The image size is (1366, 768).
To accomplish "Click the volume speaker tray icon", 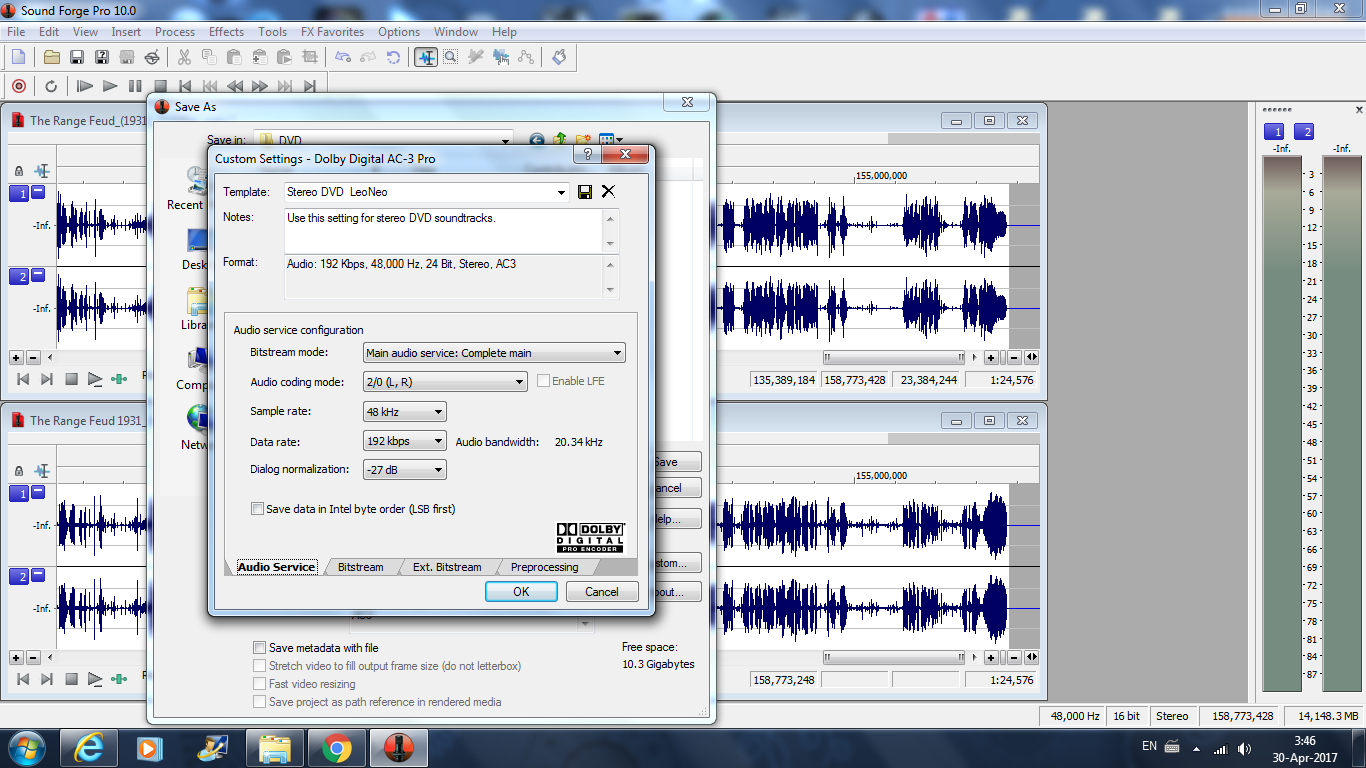I will click(x=1244, y=748).
